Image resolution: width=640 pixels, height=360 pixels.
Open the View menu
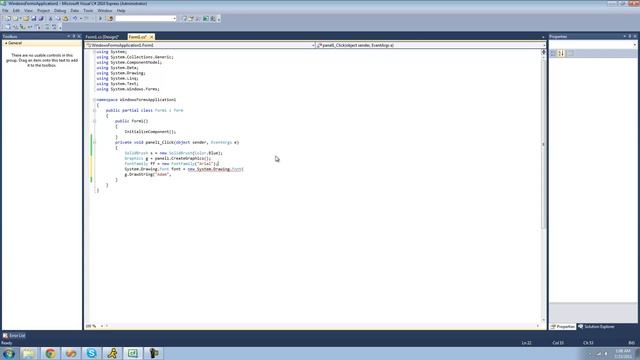(x=28, y=11)
